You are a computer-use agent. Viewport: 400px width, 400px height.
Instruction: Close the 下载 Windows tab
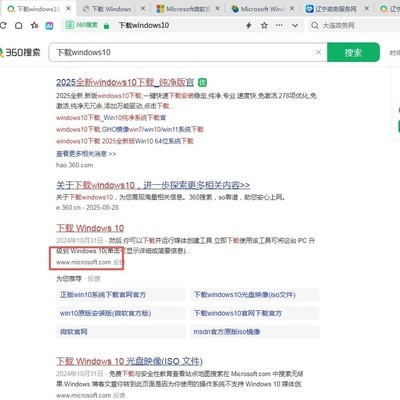143,9
